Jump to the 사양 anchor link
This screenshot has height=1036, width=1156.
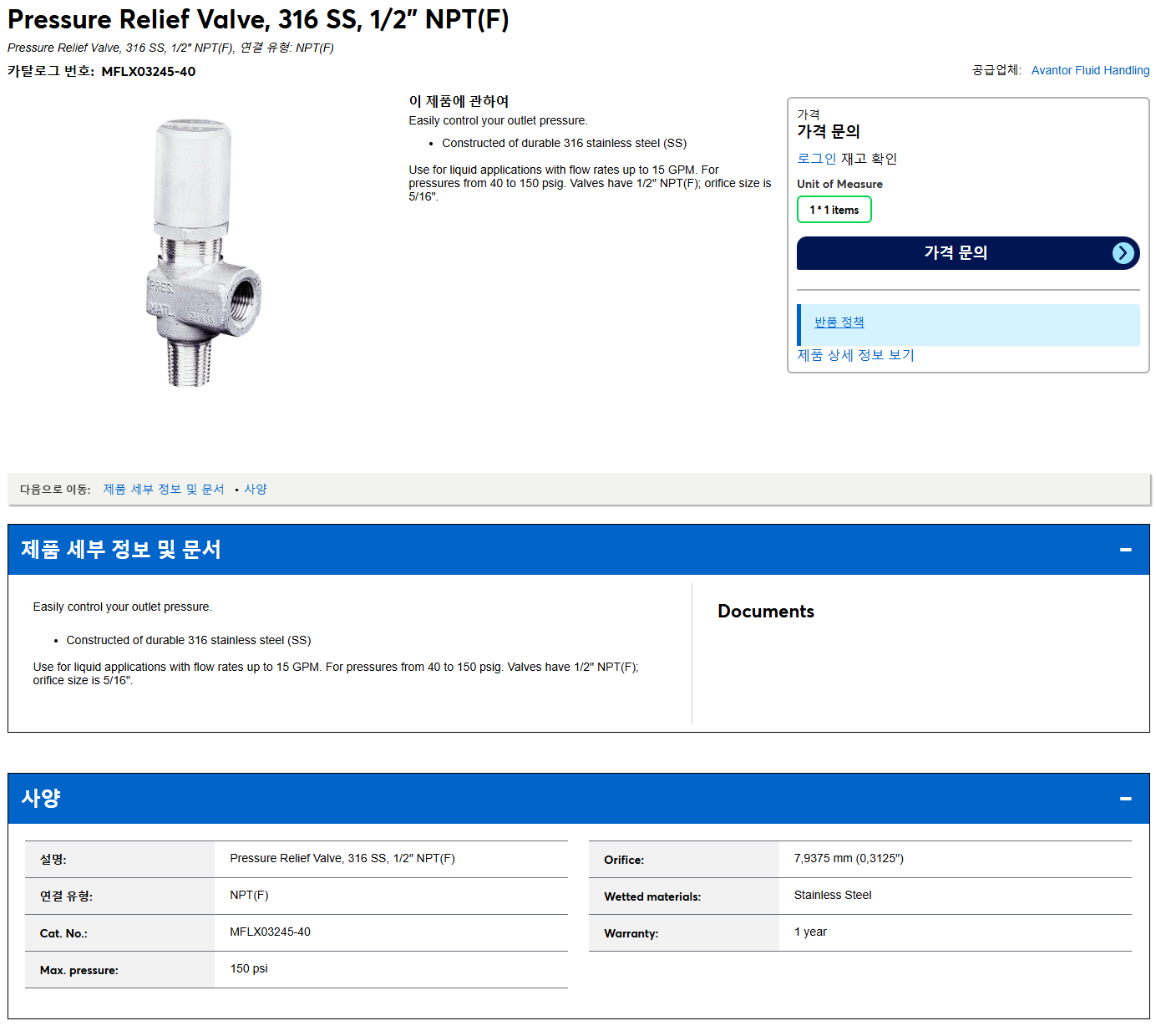tap(256, 490)
